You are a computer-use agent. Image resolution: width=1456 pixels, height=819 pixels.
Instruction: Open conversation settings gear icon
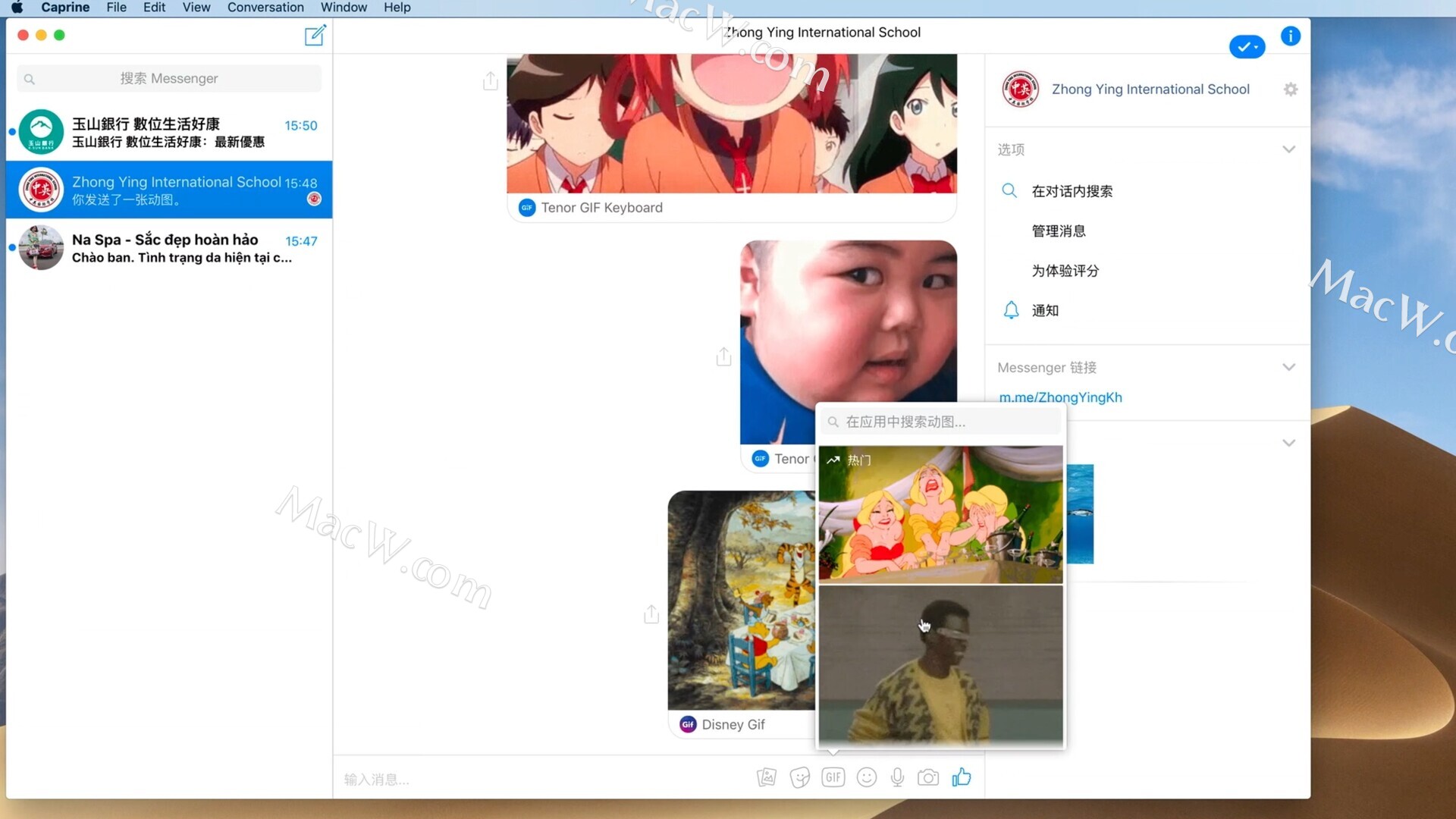tap(1290, 89)
